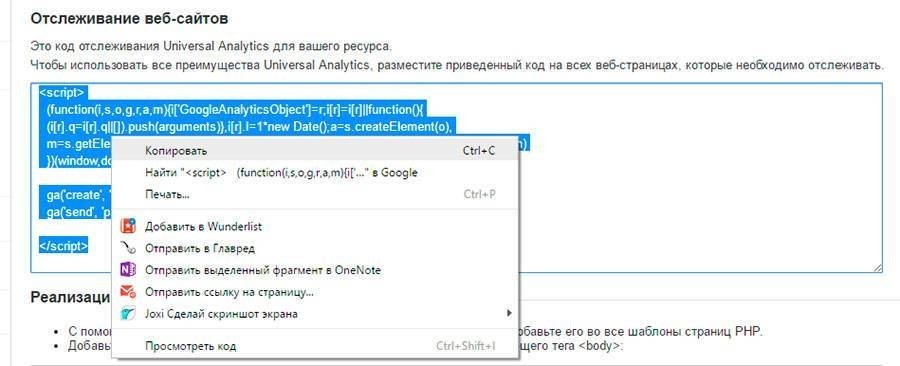Click the sentence Это код отслеживания Universal Analytics
The image size is (900, 366).
[211, 46]
